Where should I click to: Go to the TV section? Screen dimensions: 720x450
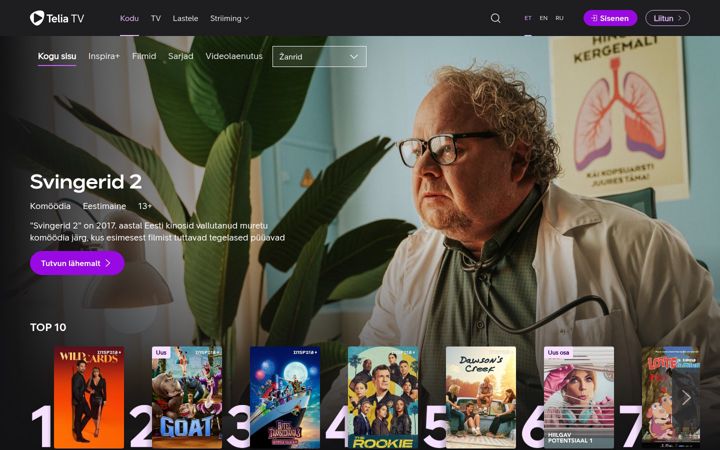tap(156, 18)
